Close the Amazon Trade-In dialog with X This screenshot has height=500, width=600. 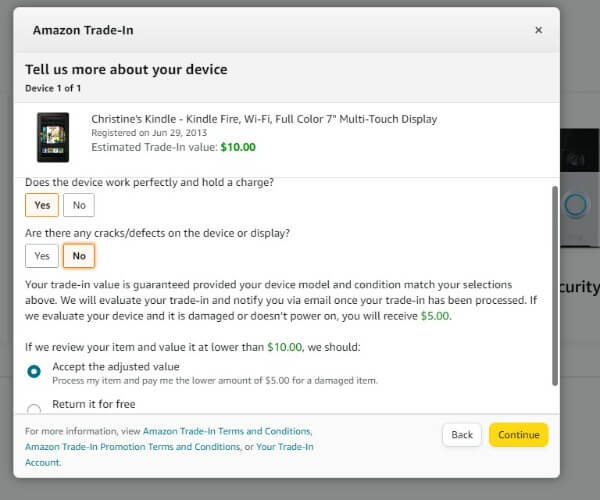pyautogui.click(x=538, y=30)
